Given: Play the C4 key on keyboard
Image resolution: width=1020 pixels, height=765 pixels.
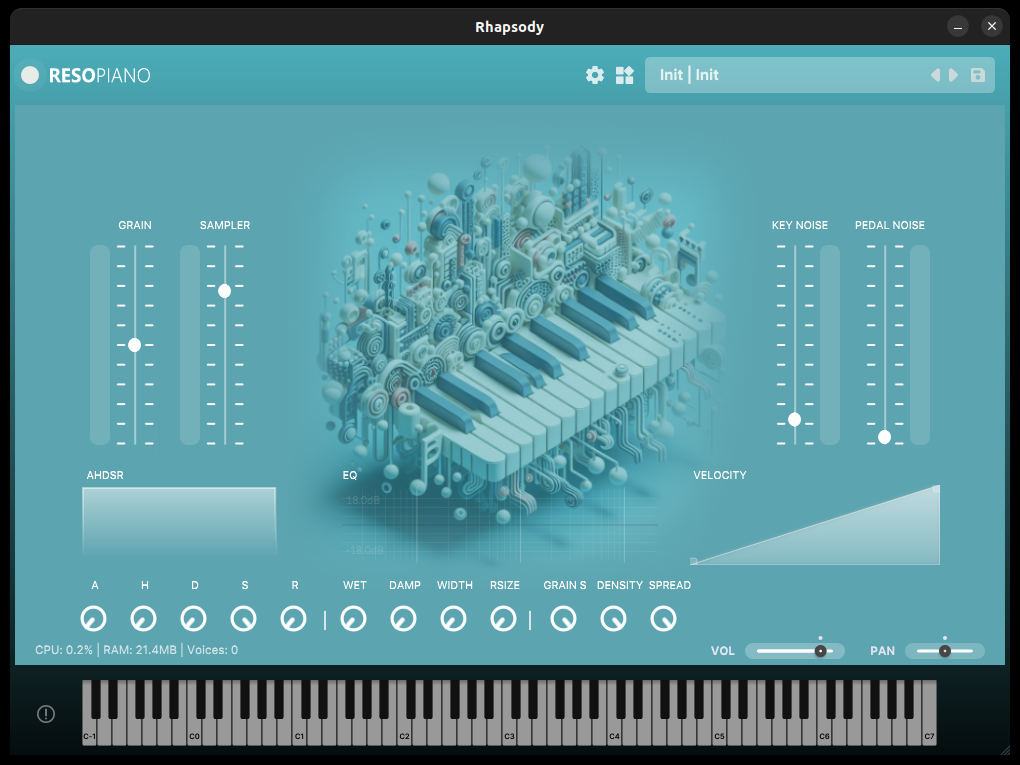Looking at the screenshot, I should click(614, 734).
